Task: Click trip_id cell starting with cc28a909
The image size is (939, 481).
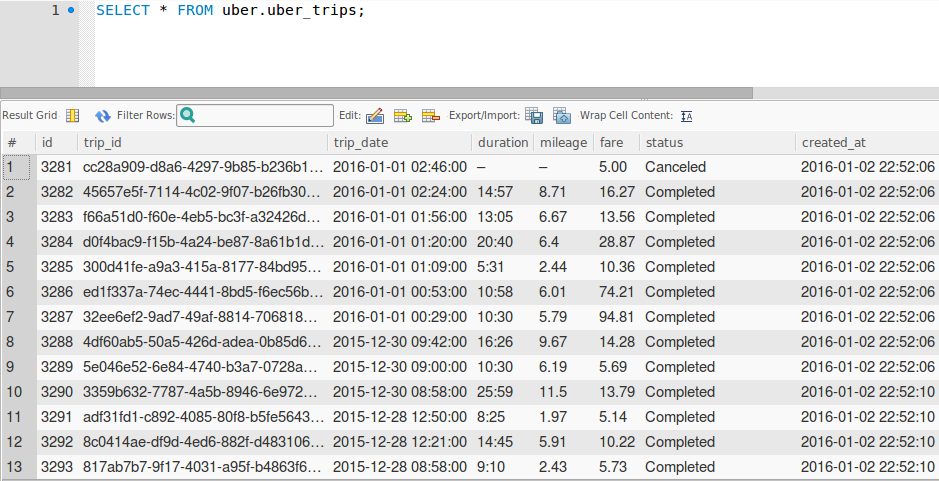Action: 202,167
